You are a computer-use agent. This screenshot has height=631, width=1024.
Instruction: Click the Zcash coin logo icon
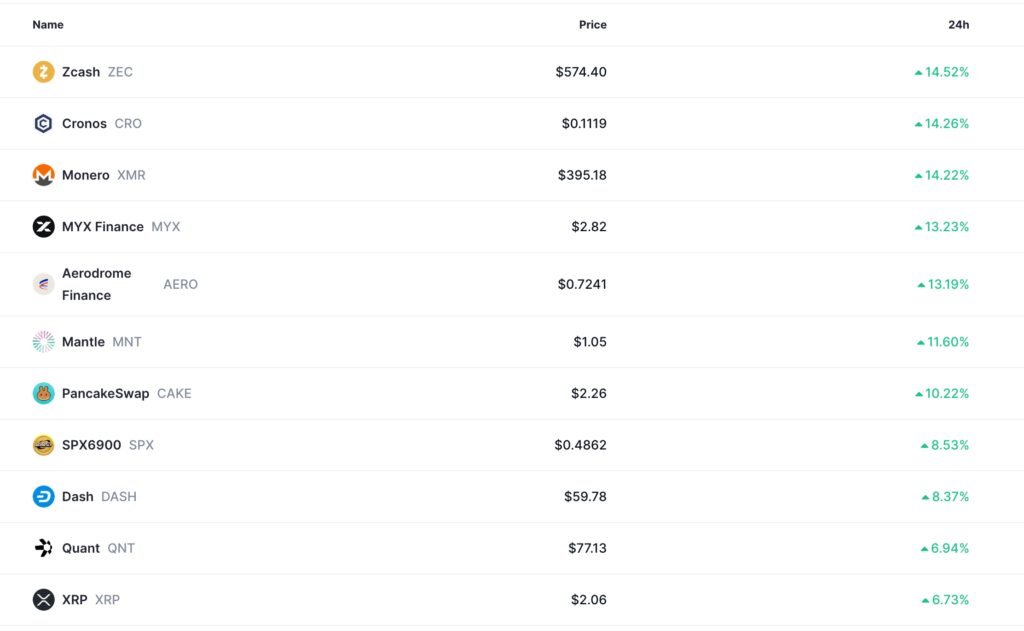[x=43, y=72]
